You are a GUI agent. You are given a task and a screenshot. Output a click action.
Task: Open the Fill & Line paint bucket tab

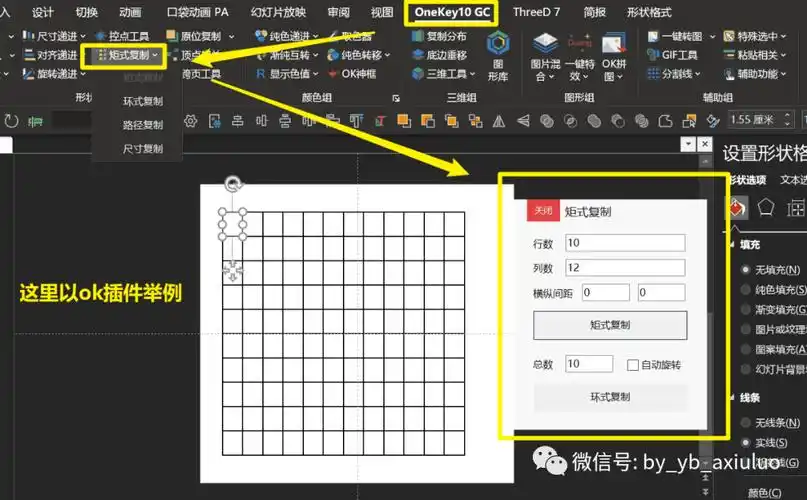[736, 208]
